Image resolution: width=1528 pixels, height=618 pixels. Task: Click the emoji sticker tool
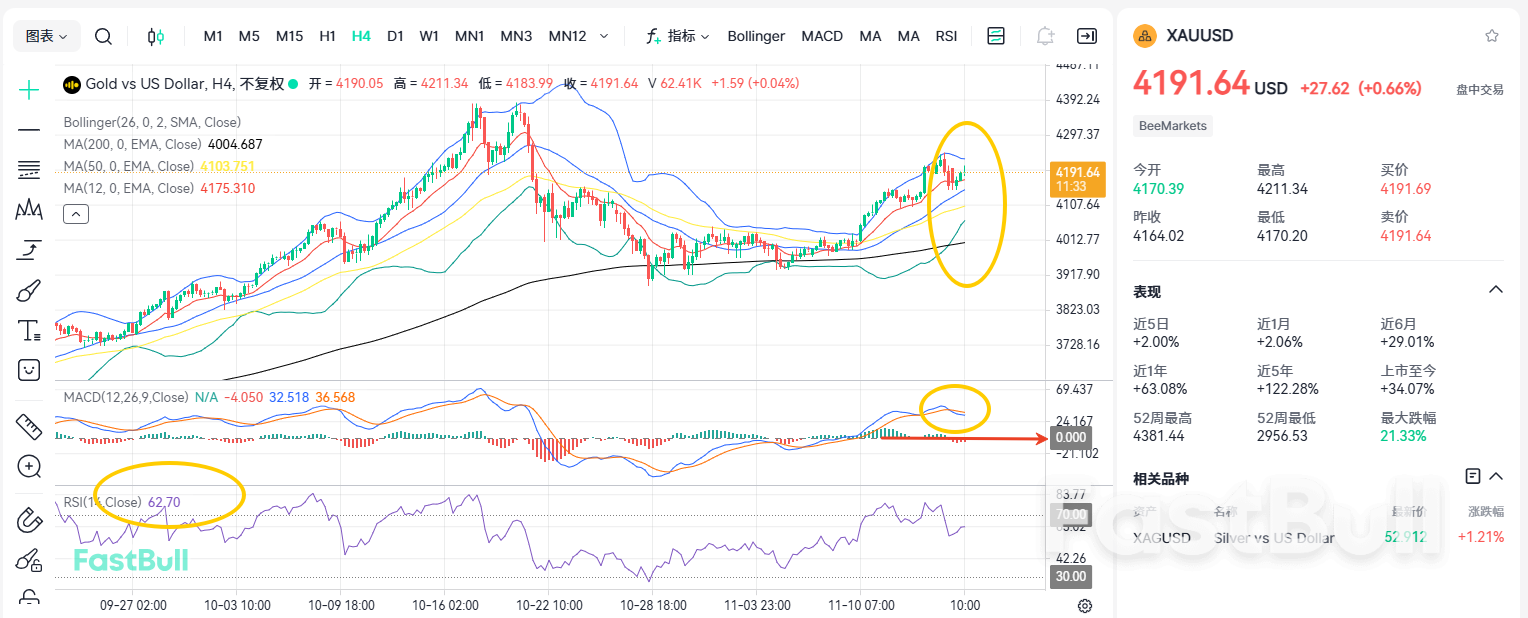pyautogui.click(x=28, y=369)
